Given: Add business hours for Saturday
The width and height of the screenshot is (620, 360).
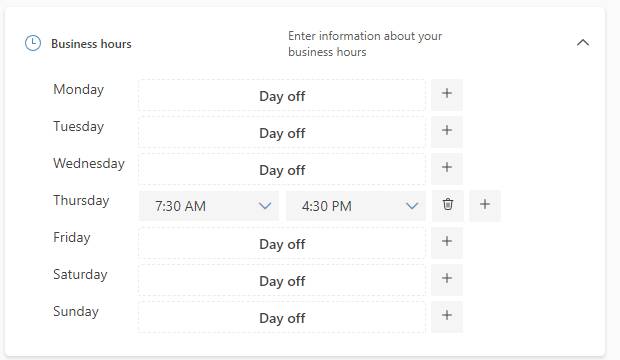Looking at the screenshot, I should 447,280.
